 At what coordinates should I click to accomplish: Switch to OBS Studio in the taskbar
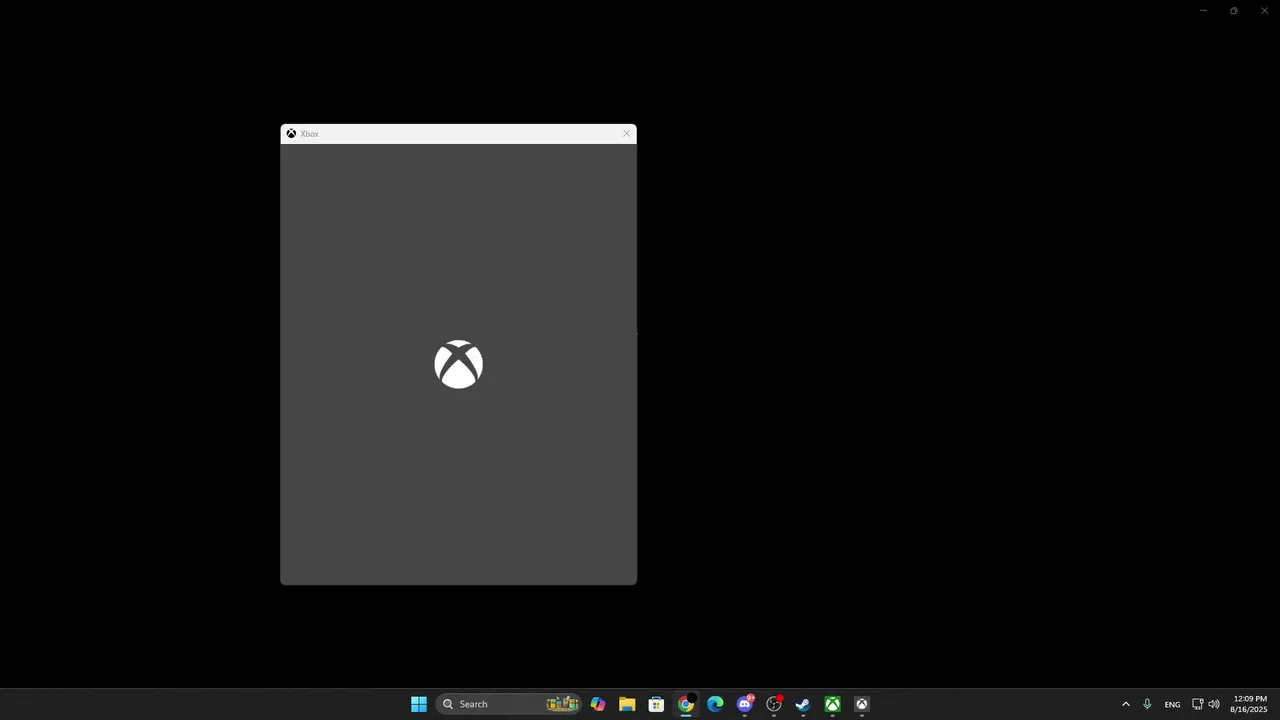(774, 704)
